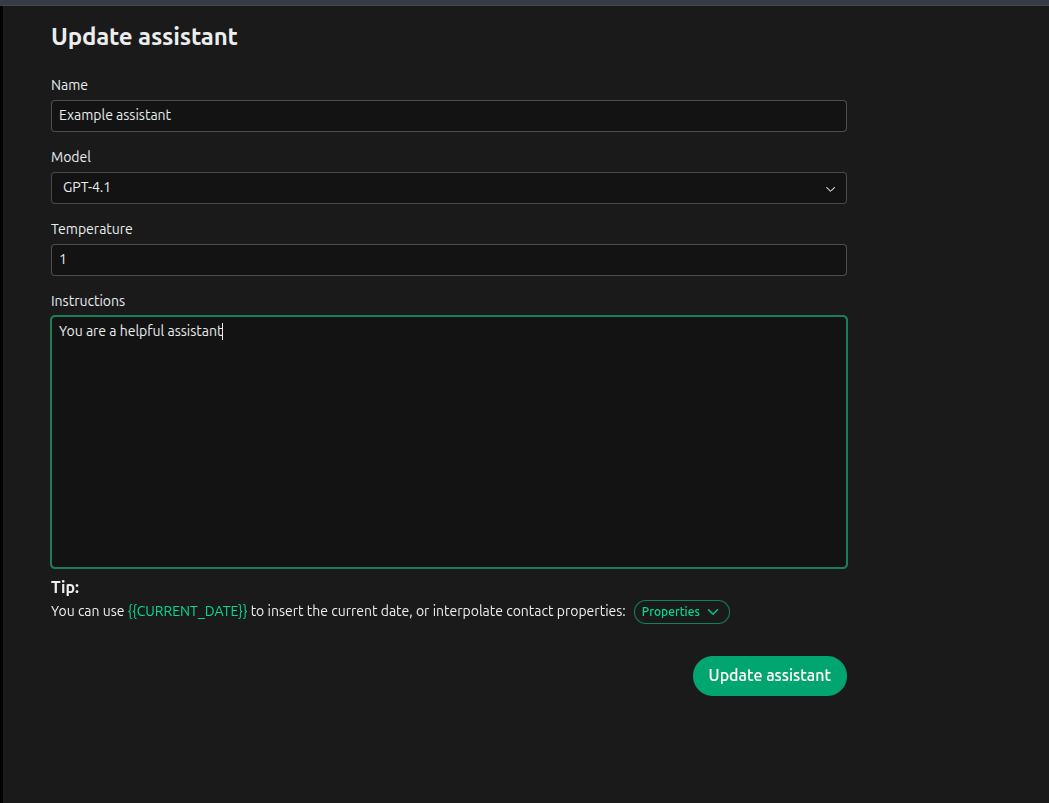The image size is (1049, 803).
Task: Click the Name input field
Action: click(448, 116)
